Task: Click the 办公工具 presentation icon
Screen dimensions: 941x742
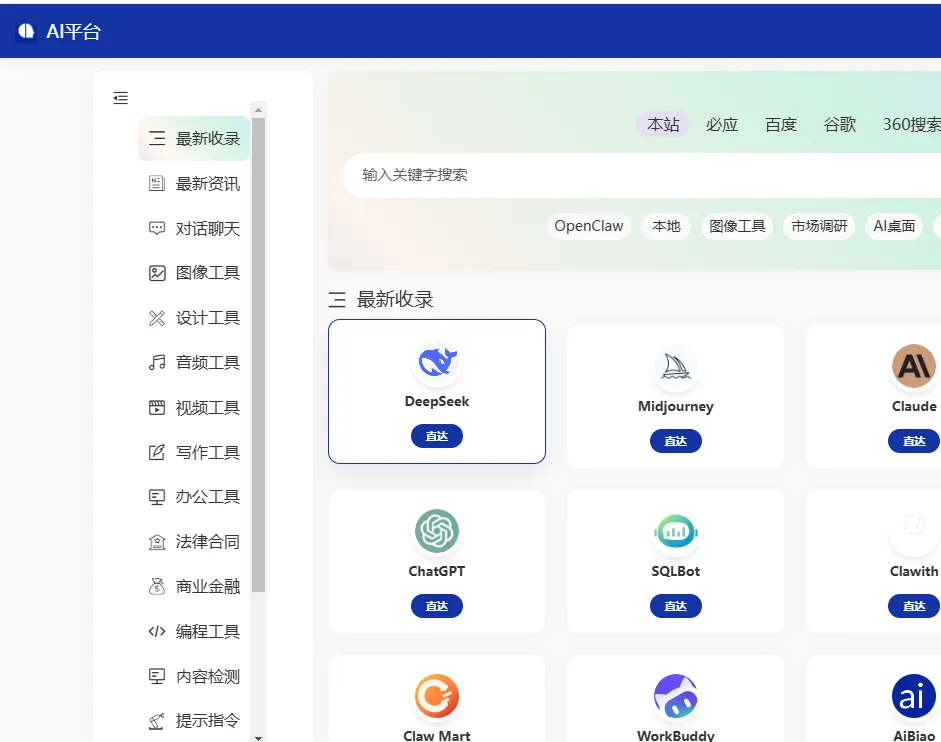Action: click(x=157, y=497)
